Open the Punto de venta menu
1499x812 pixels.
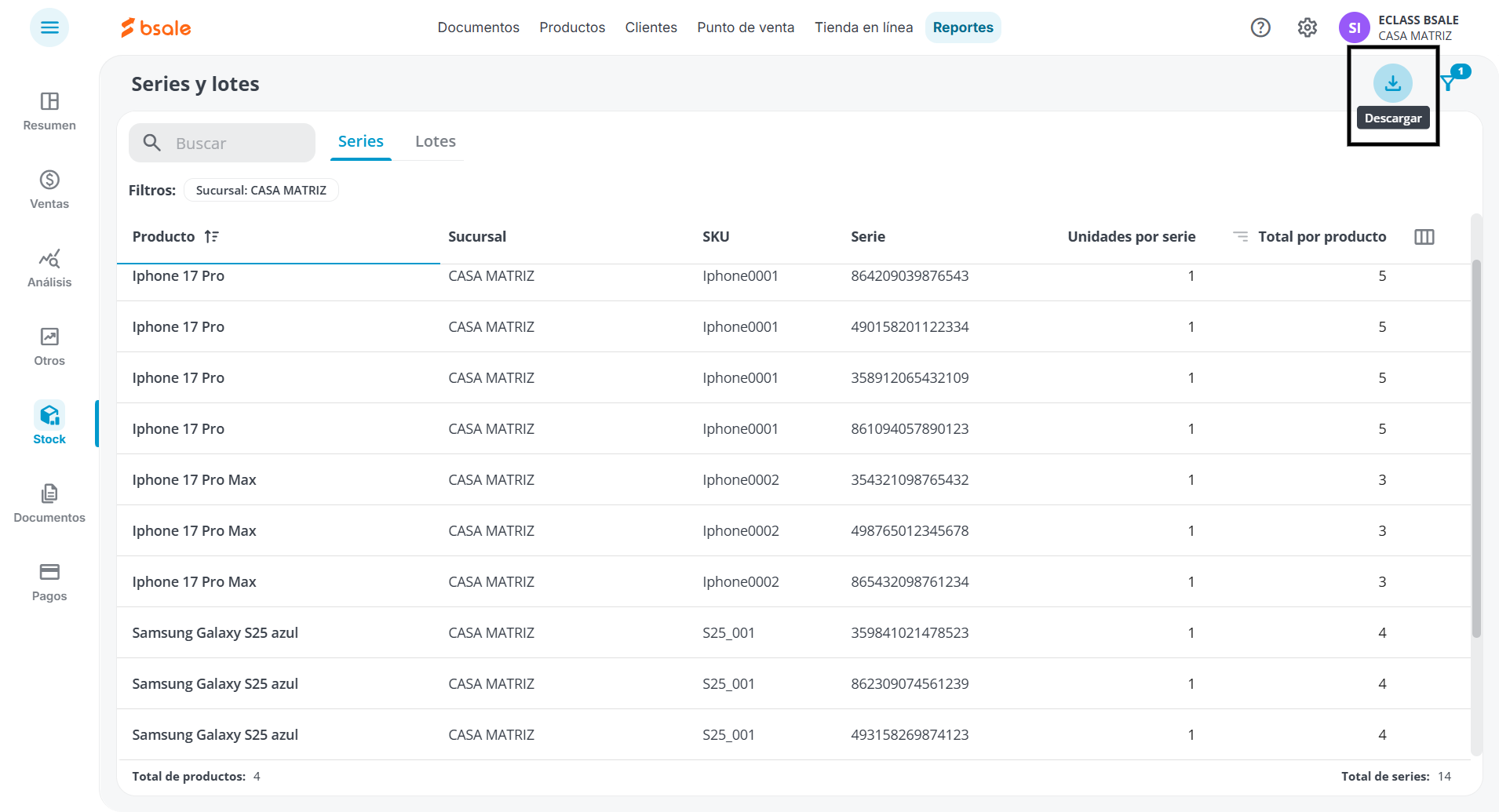[x=746, y=27]
